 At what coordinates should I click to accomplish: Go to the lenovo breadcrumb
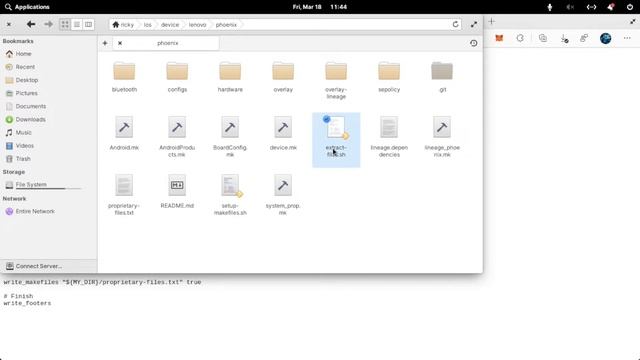click(197, 25)
